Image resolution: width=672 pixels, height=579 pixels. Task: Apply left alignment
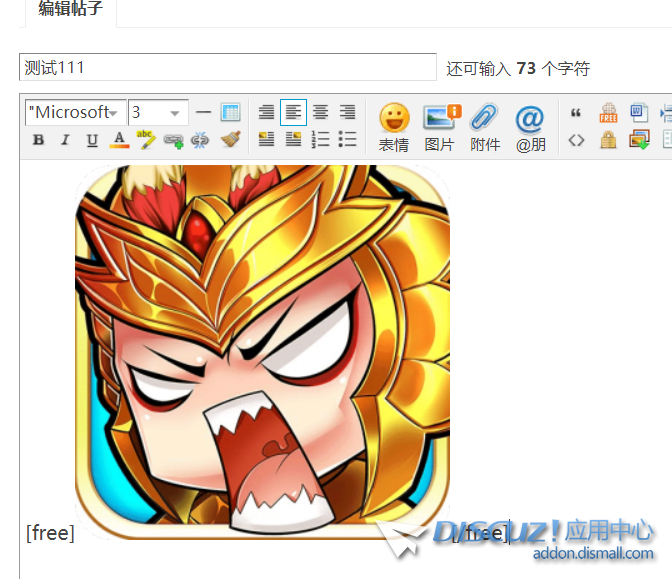(293, 112)
